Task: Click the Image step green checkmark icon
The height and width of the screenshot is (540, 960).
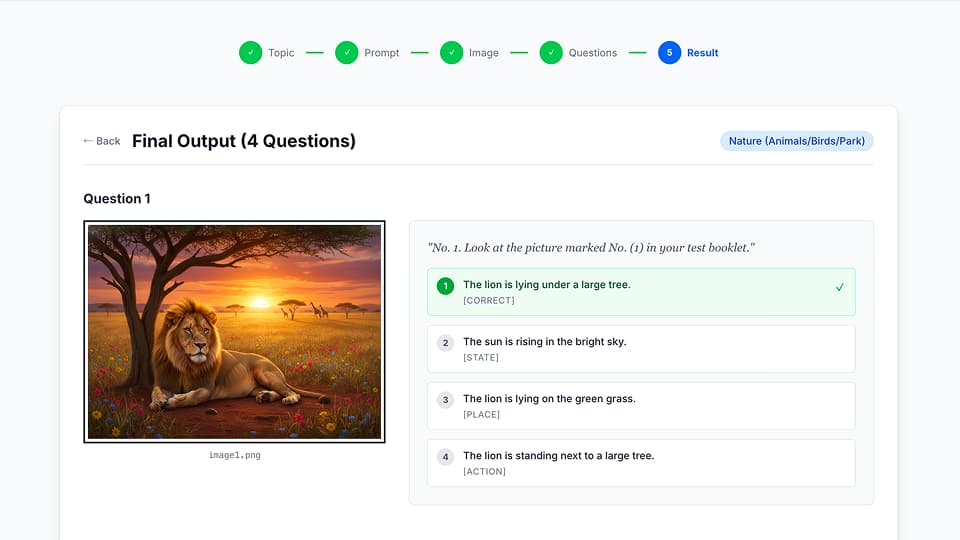Action: pos(451,53)
